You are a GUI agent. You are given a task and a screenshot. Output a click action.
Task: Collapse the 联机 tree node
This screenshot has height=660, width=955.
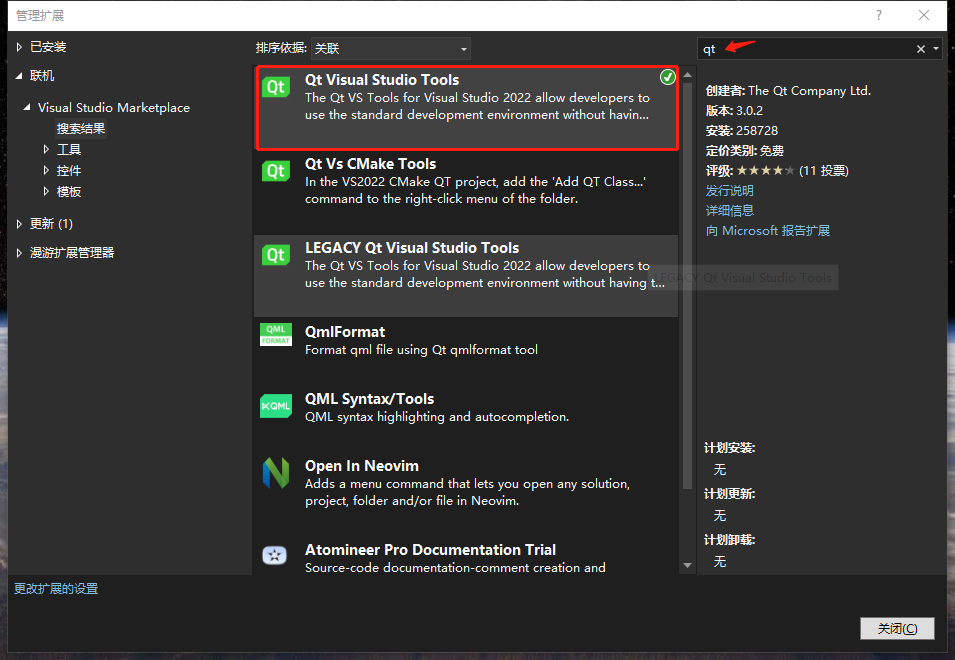[x=19, y=75]
